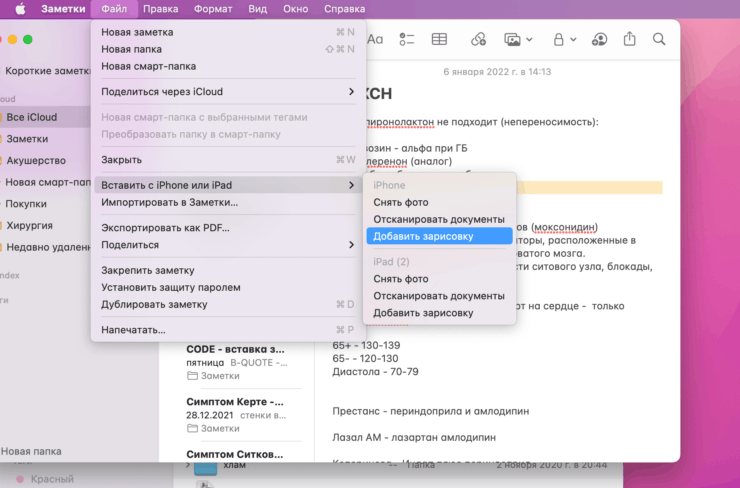Click the Диастола - 70-79 line

click(x=375, y=371)
